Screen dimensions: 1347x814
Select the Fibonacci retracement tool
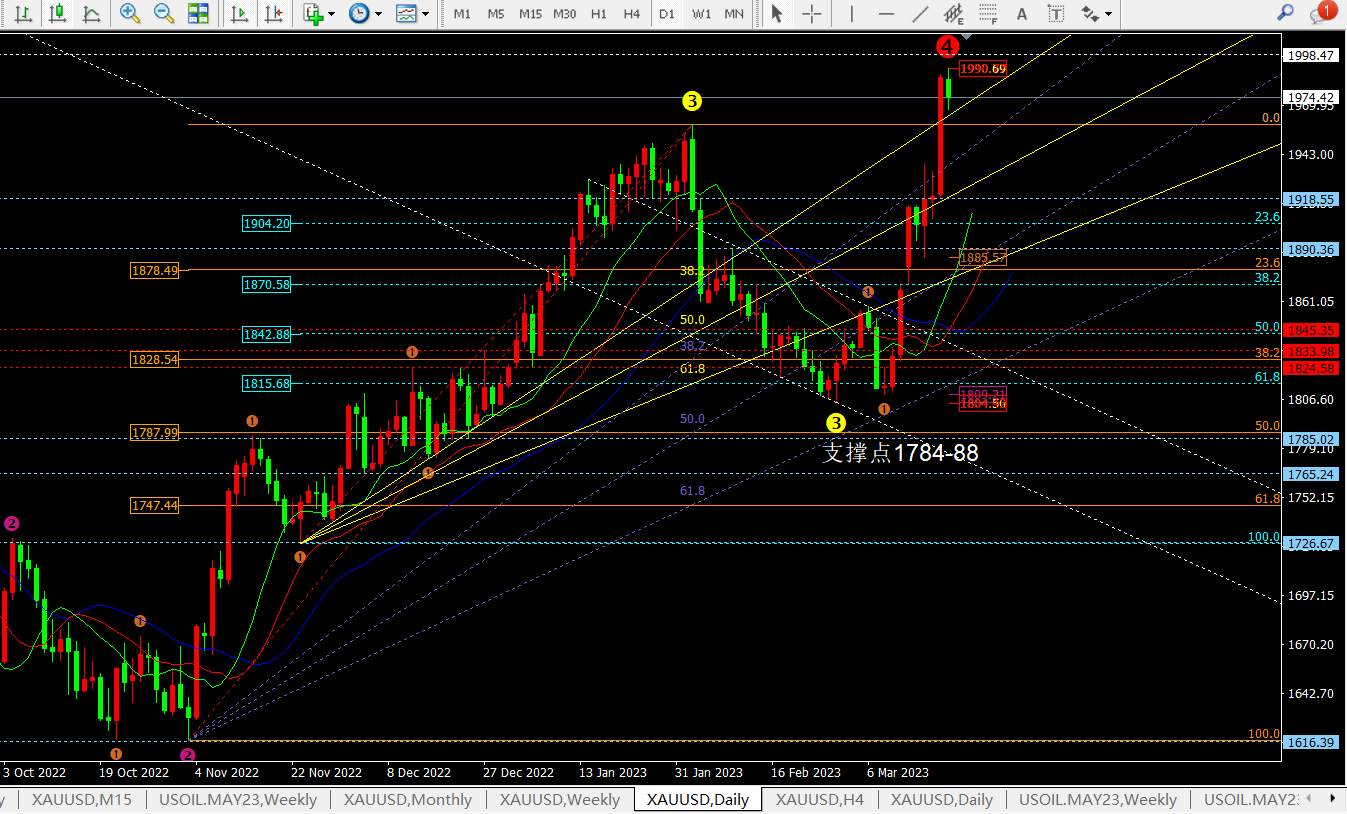pyautogui.click(x=988, y=14)
